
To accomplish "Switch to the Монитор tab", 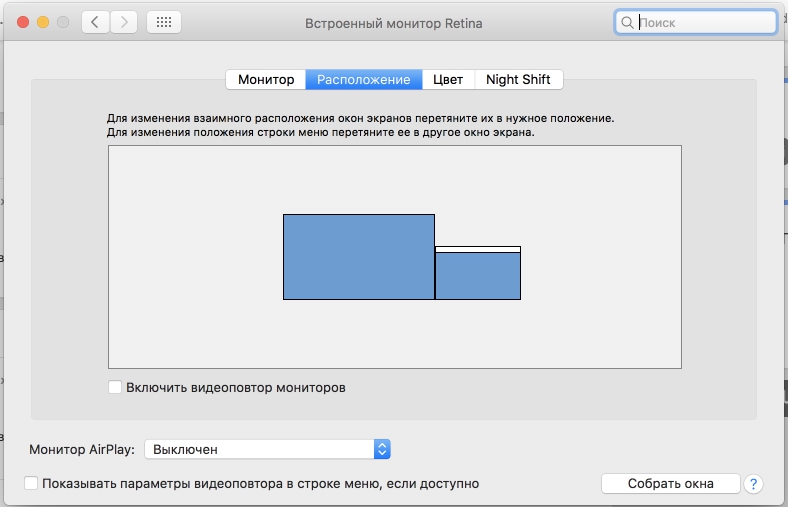I will pyautogui.click(x=266, y=80).
